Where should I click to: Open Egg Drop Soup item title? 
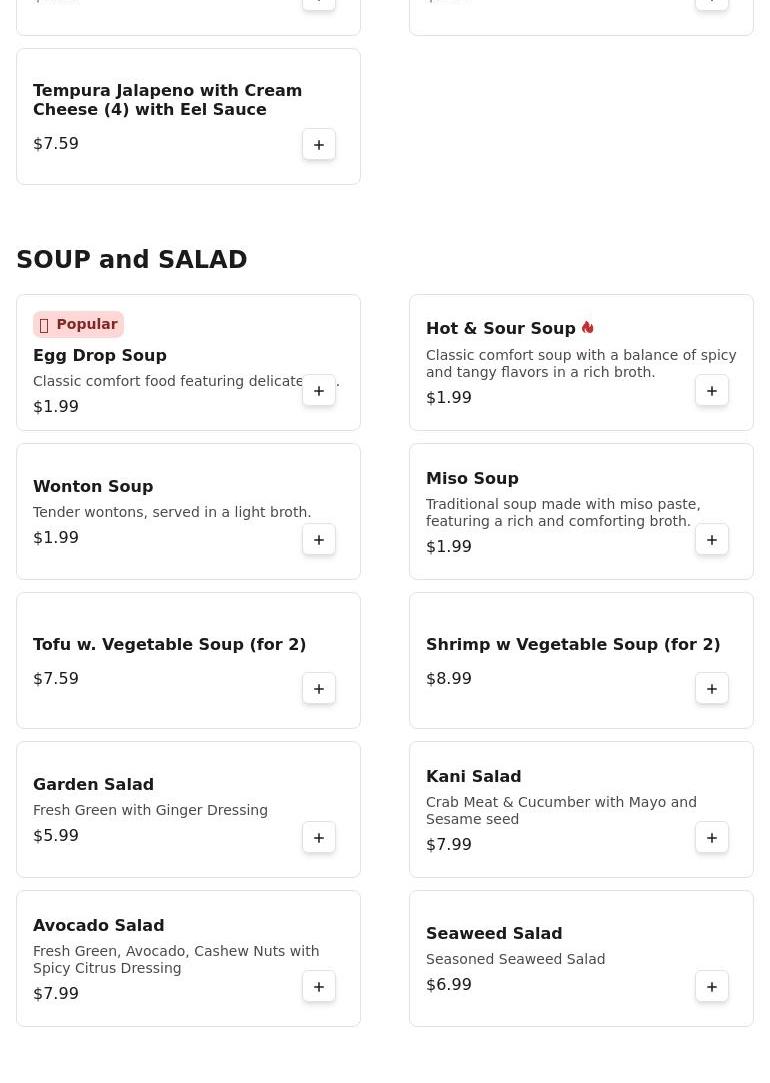pyautogui.click(x=99, y=355)
